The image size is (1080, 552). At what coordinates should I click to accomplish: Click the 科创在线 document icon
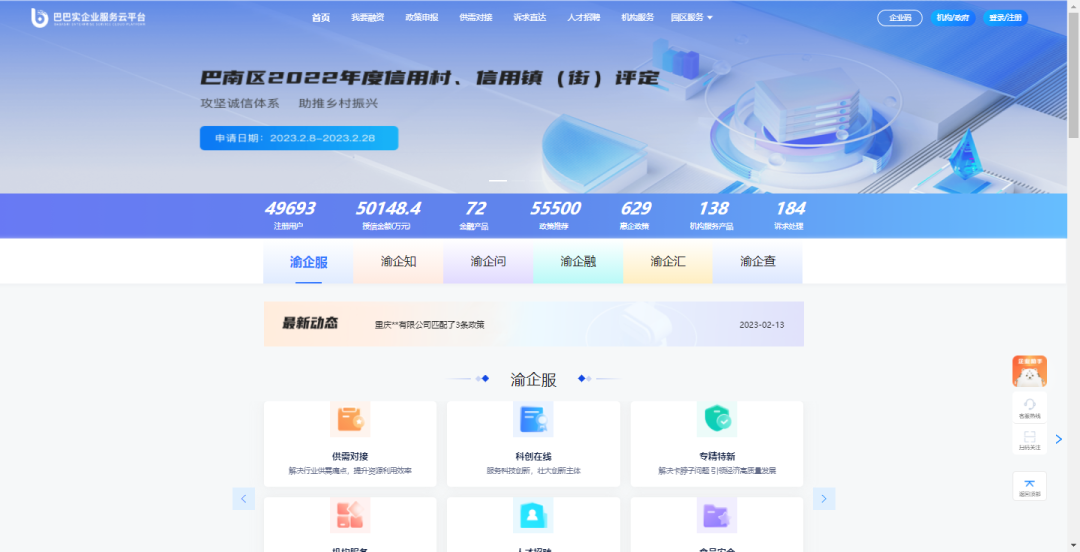[x=532, y=419]
